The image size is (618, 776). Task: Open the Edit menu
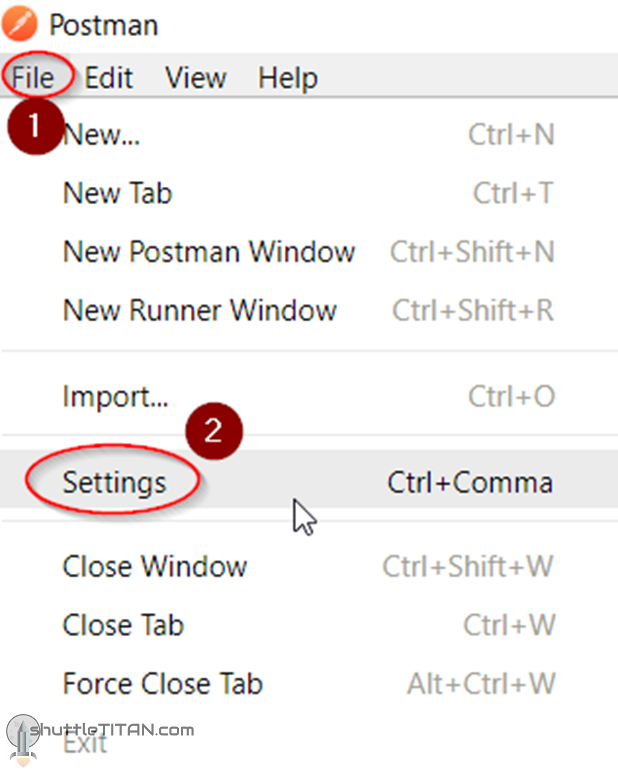(x=108, y=78)
